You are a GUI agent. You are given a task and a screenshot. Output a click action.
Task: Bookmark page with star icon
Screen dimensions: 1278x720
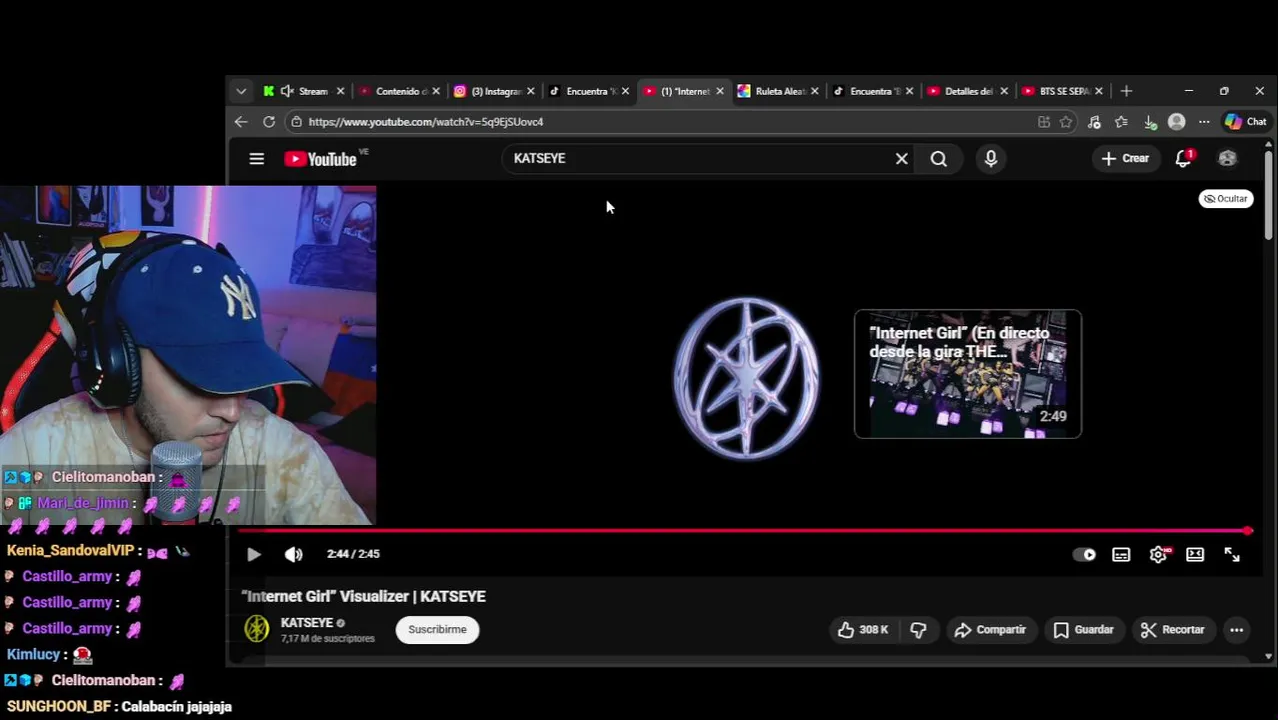(1066, 121)
